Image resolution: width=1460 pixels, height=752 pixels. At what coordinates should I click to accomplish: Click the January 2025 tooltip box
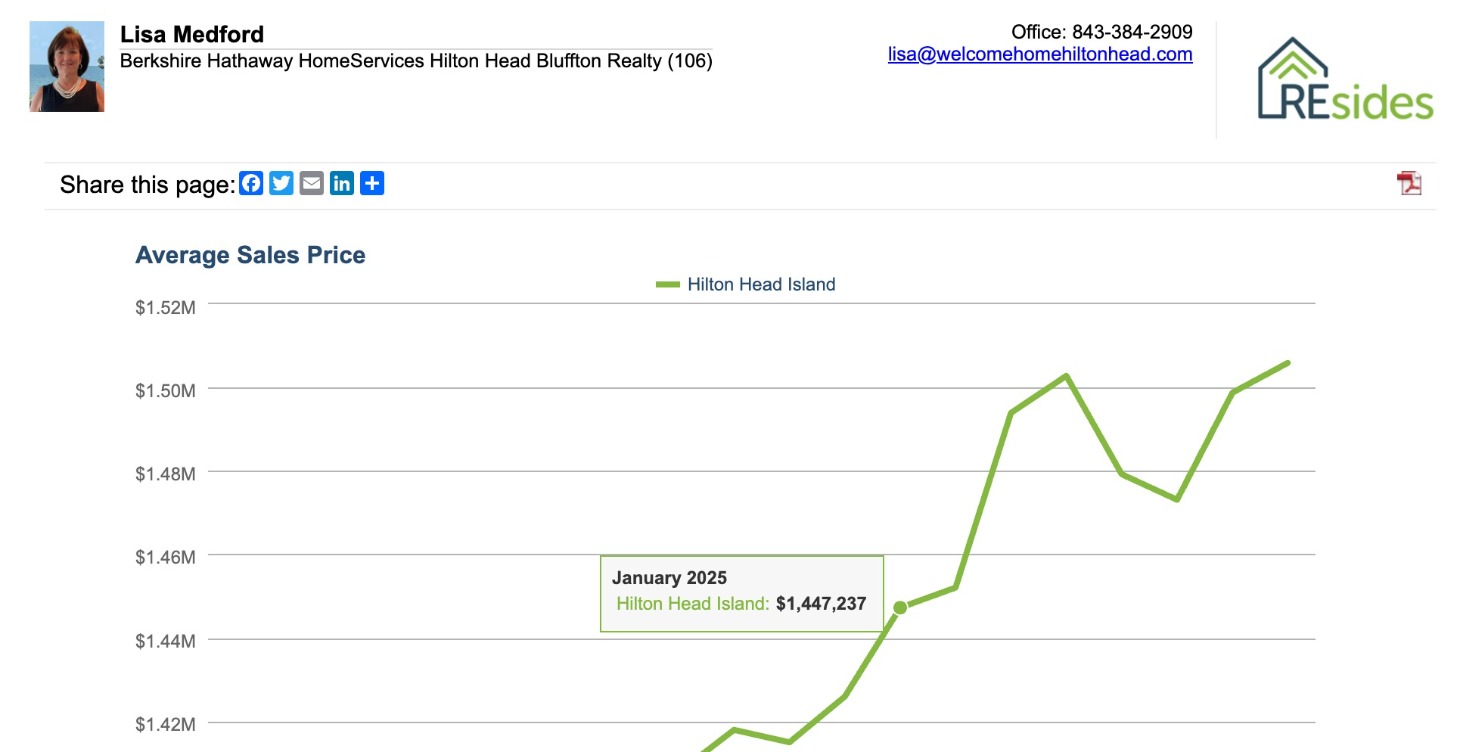[x=741, y=592]
